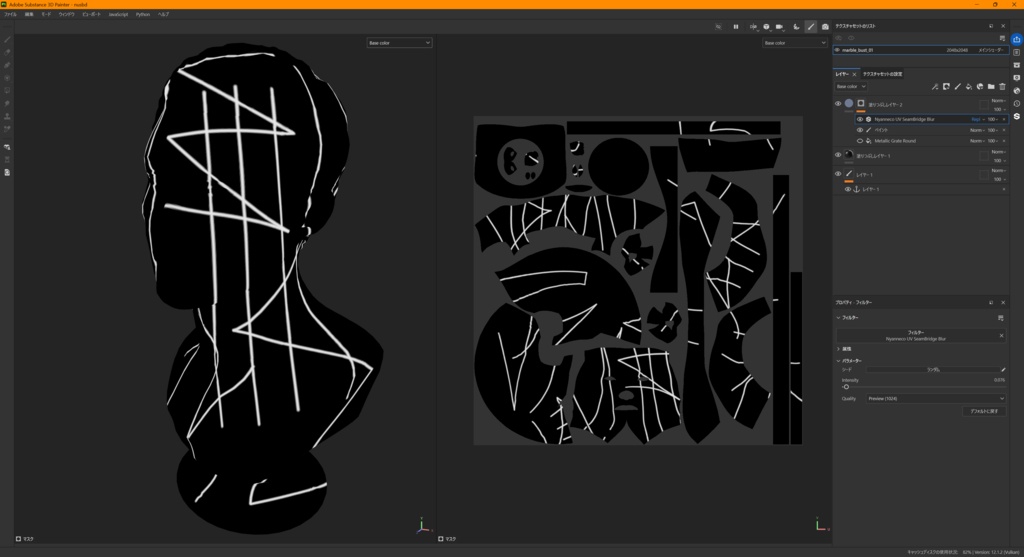Click the camera video icon in viewport toolbar
Image resolution: width=1024 pixels, height=557 pixels.
coord(779,27)
